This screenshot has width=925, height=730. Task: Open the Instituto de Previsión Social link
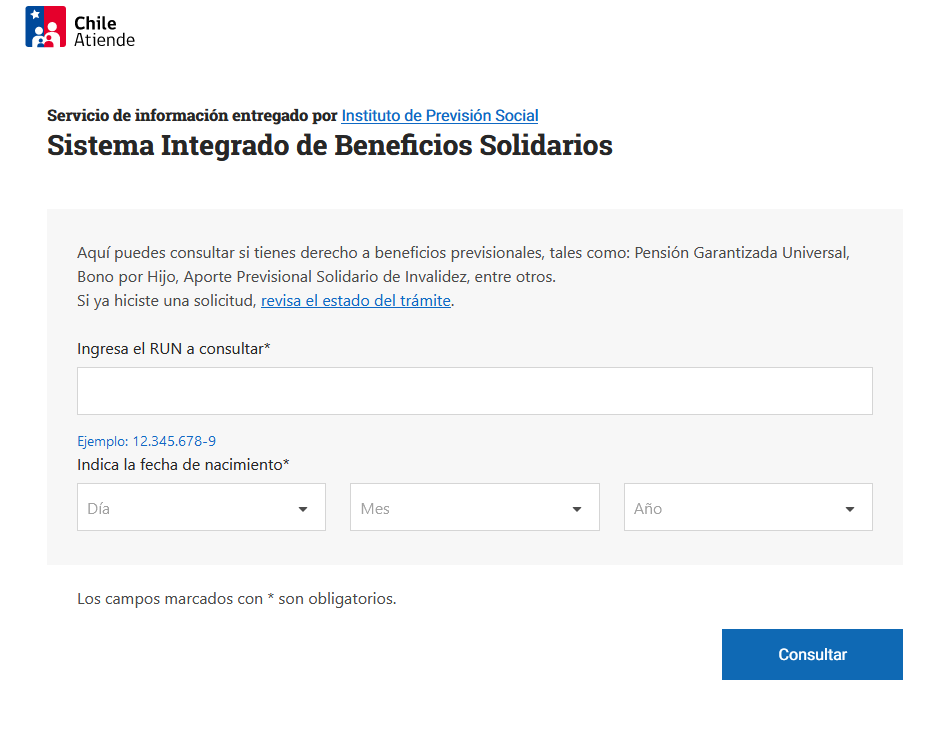click(x=440, y=115)
